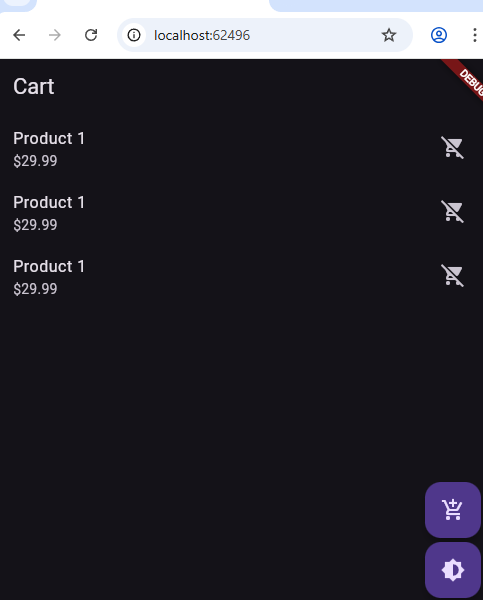Click the Cart page heading
The image size is (483, 600).
(34, 86)
